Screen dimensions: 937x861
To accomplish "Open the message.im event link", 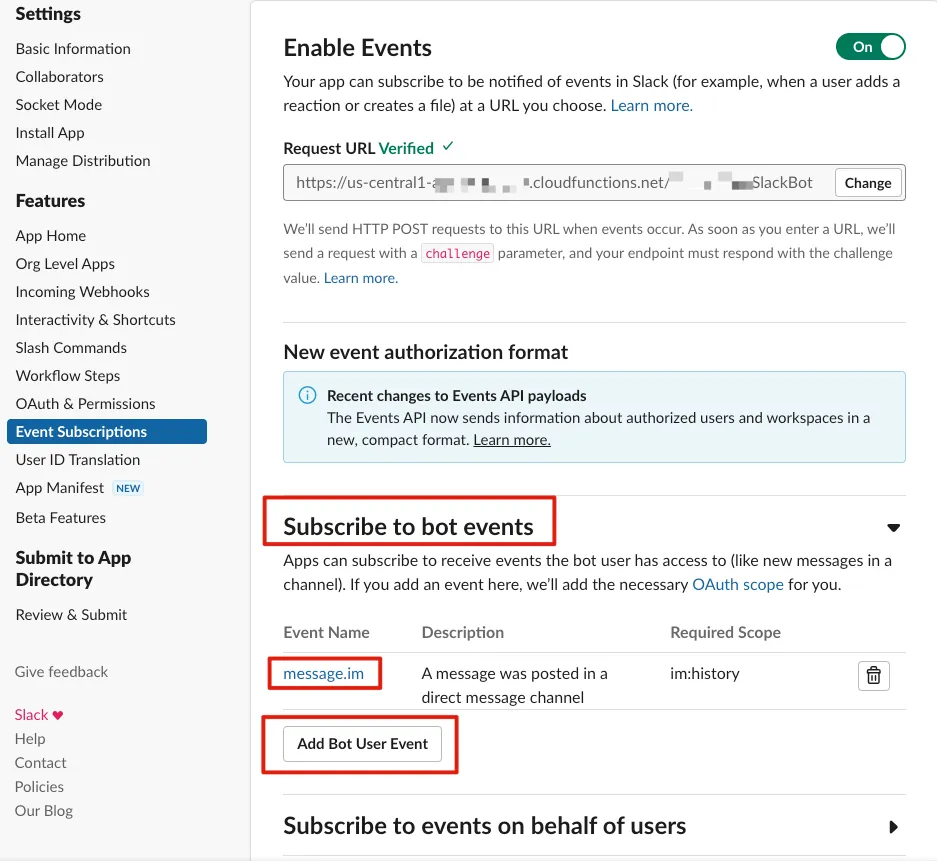I will (x=323, y=674).
